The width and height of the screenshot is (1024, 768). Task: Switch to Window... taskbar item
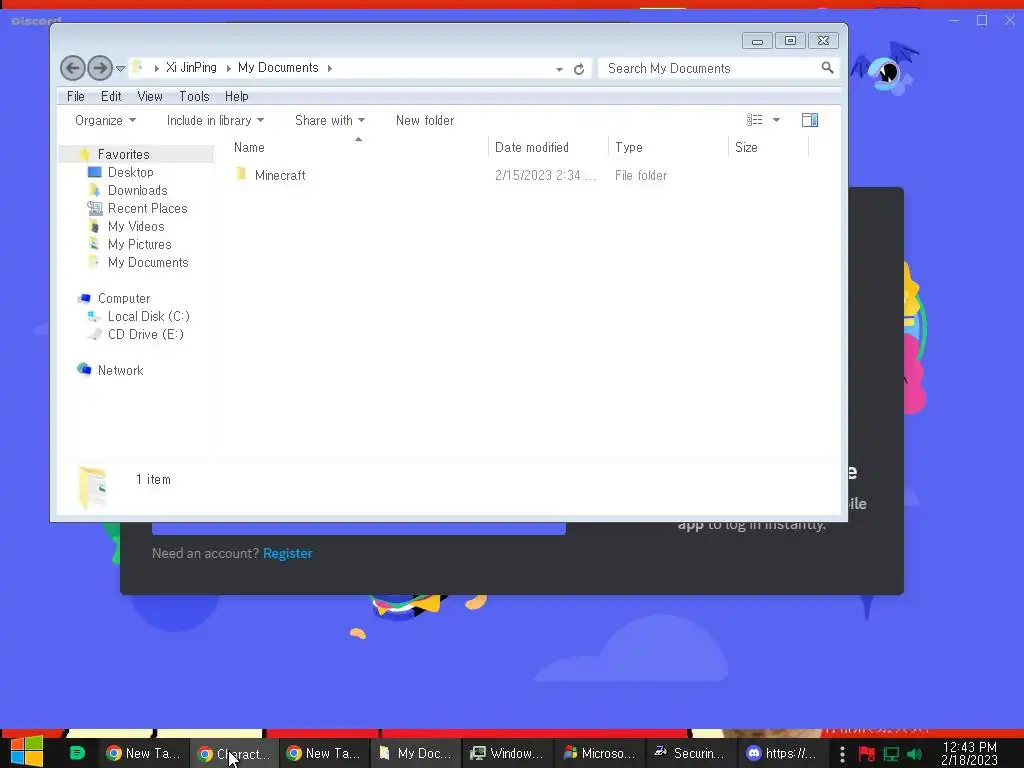pyautogui.click(x=507, y=753)
